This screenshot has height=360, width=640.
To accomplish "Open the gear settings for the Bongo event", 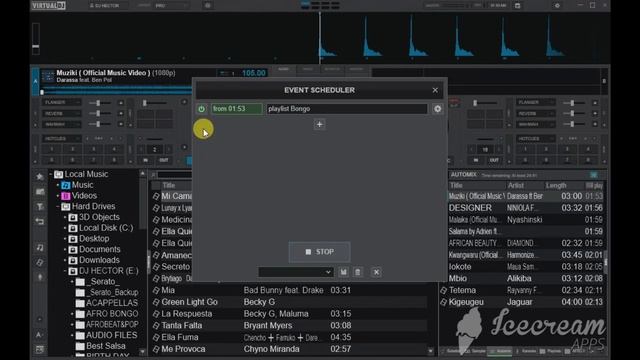I will coord(438,109).
